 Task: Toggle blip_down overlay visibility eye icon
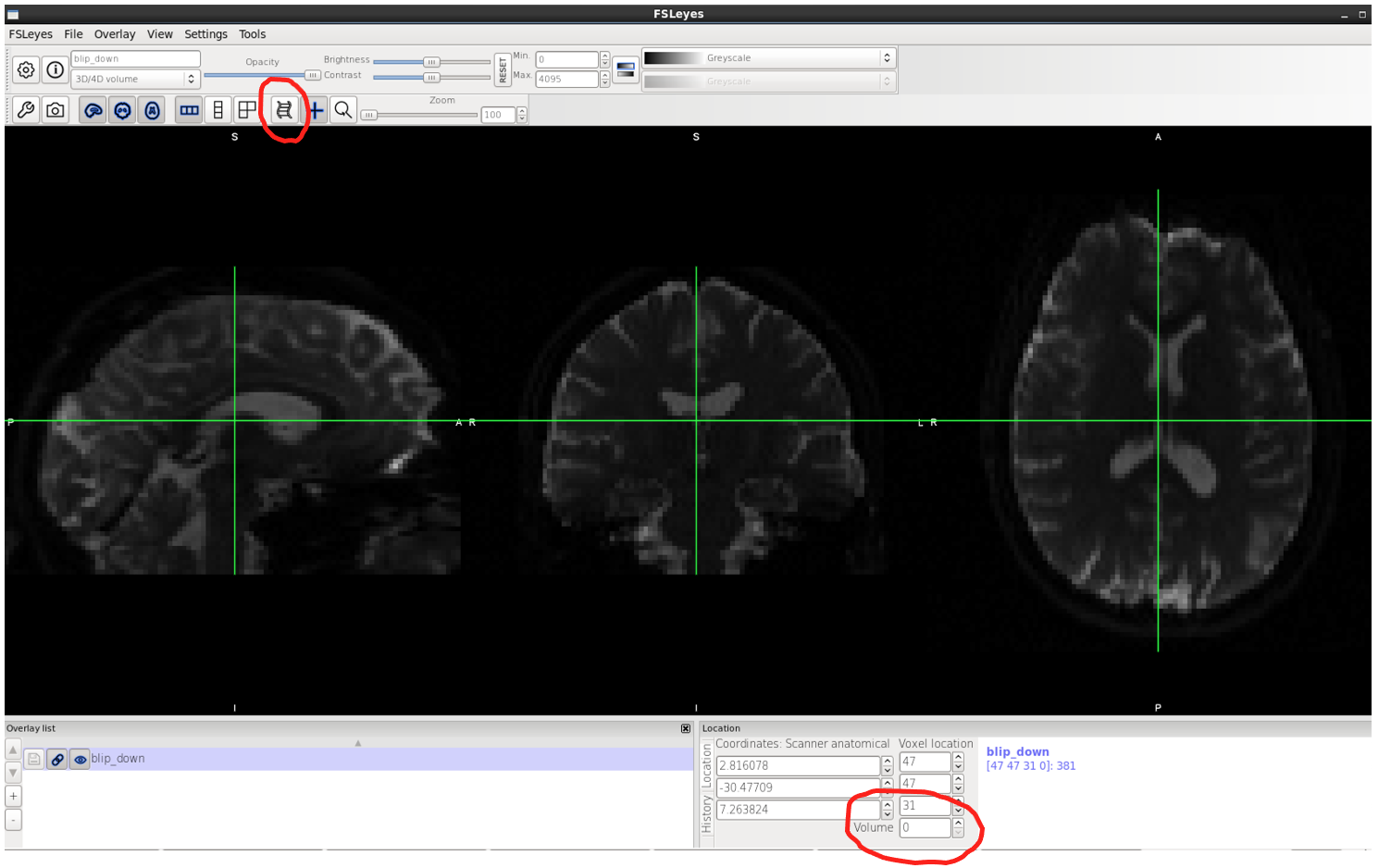[81, 759]
